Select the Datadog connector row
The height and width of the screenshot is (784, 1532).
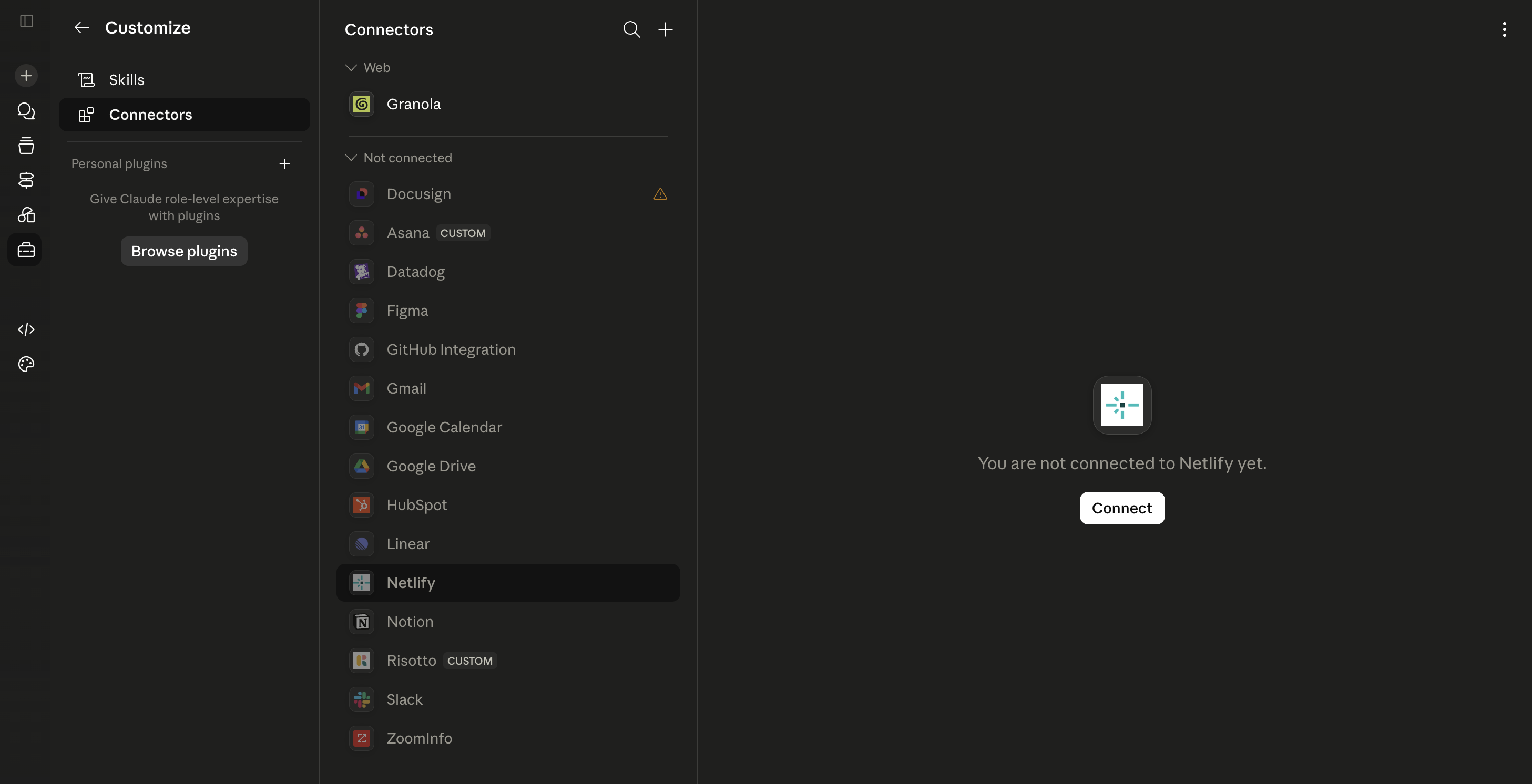pos(508,272)
